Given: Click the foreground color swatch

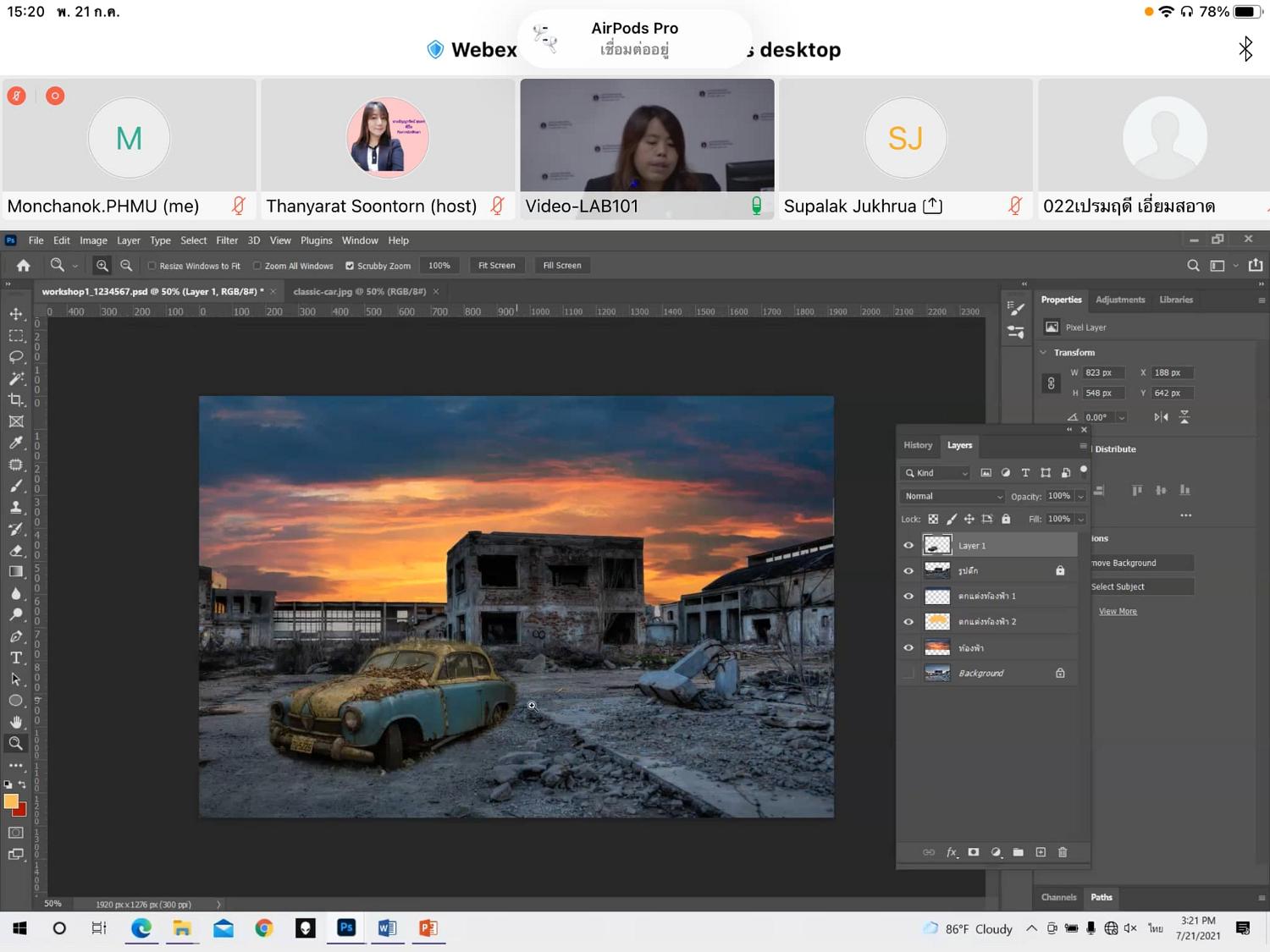Looking at the screenshot, I should click(x=11, y=801).
